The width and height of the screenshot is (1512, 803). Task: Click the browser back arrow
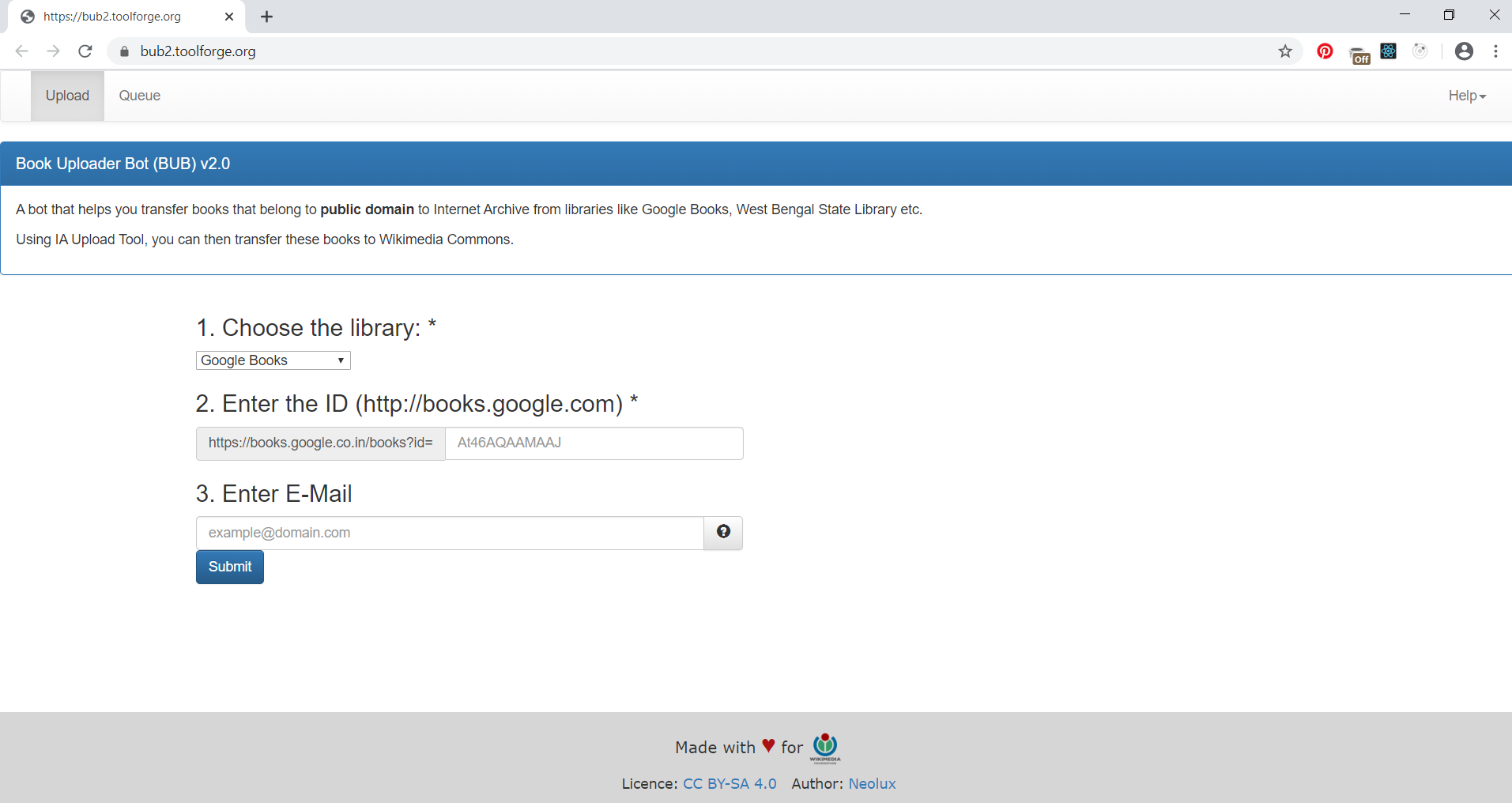pos(22,51)
